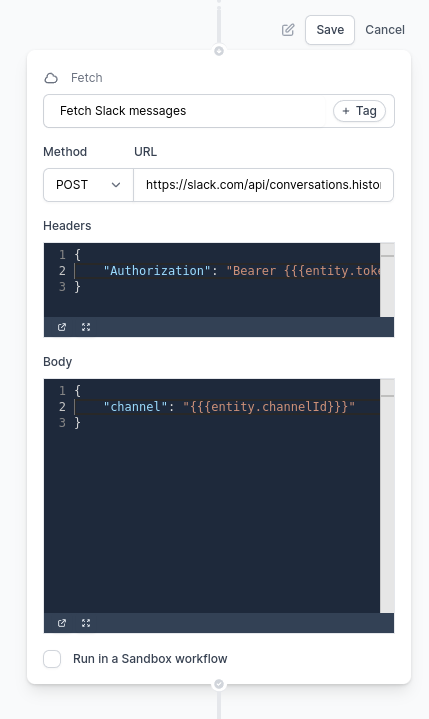The width and height of the screenshot is (429, 719).
Task: Click the Fetch Slack messages name field
Action: click(185, 111)
